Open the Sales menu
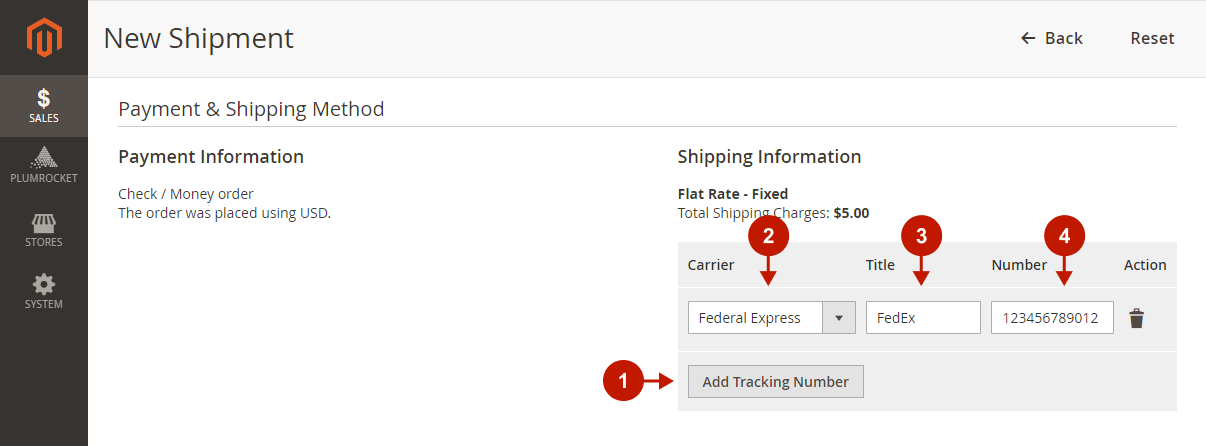This screenshot has height=446, width=1206. click(x=44, y=107)
